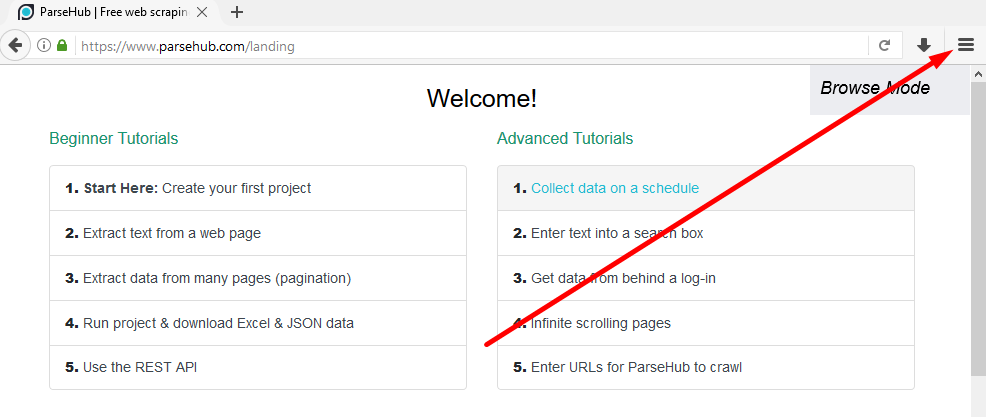Click the green secure padlock icon
986x417 pixels.
point(62,45)
